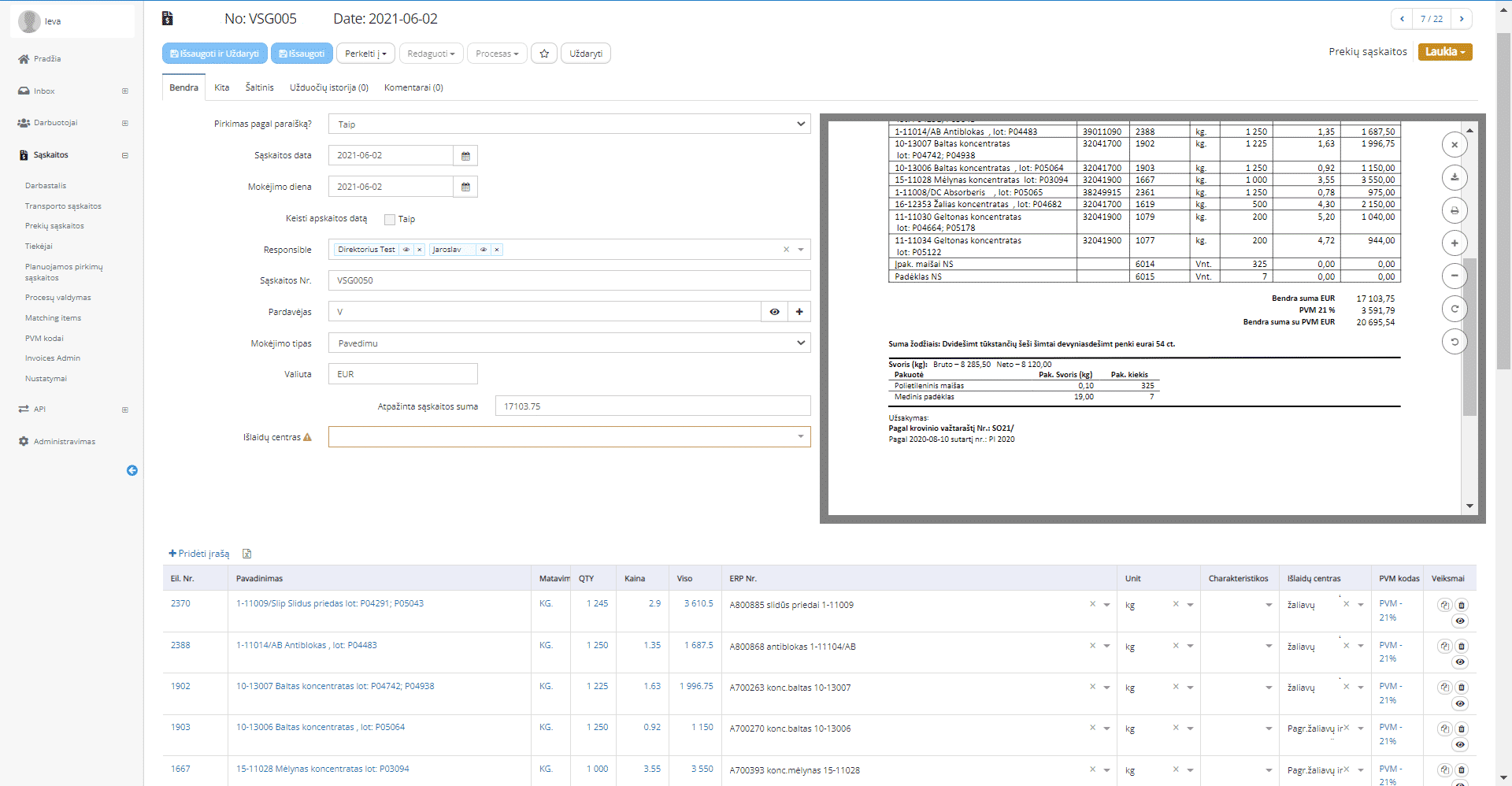The image size is (1512, 786).
Task: Rotate the invoice preview clockwise
Action: point(1455,309)
